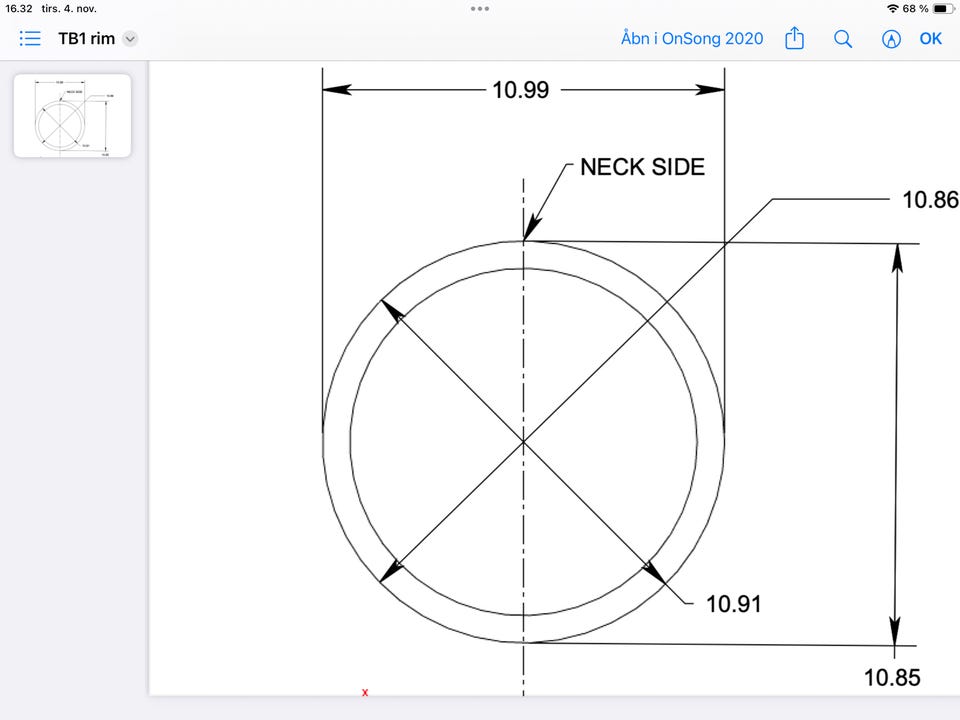Screen dimensions: 960x720
Task: Tap the 10.91 dimension value
Action: [733, 604]
